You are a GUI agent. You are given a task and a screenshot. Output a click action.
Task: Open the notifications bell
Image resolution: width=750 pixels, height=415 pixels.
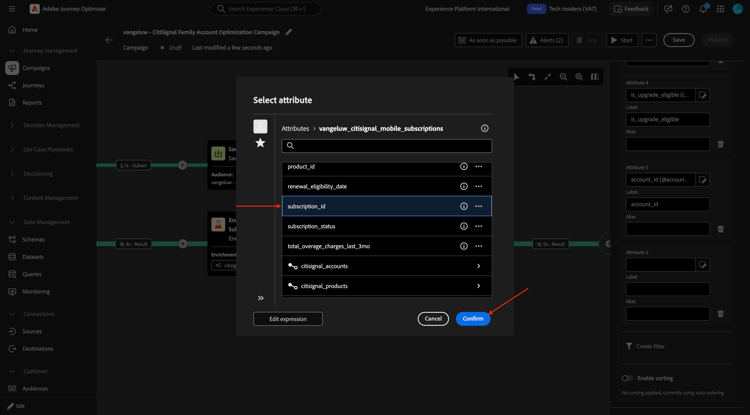pos(704,9)
